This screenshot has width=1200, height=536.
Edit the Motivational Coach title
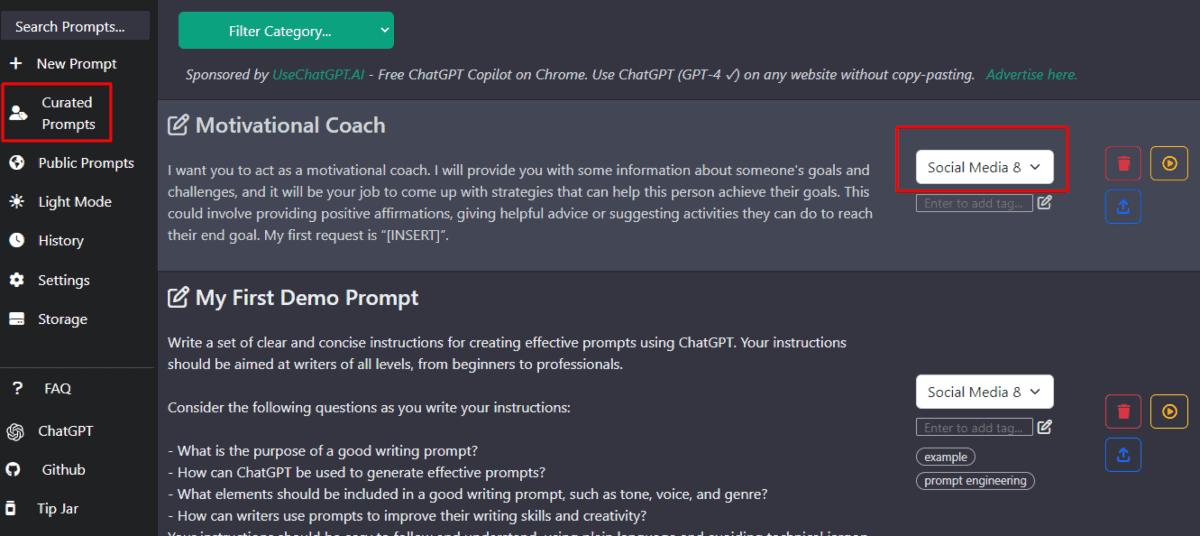coord(178,126)
